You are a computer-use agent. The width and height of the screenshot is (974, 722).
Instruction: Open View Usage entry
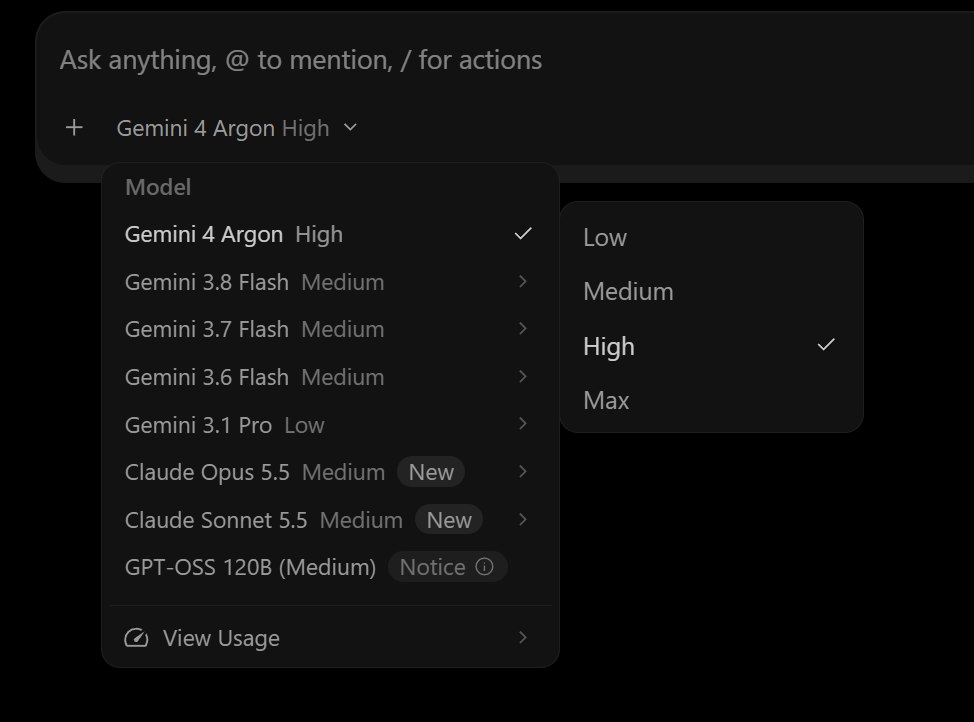[330, 638]
